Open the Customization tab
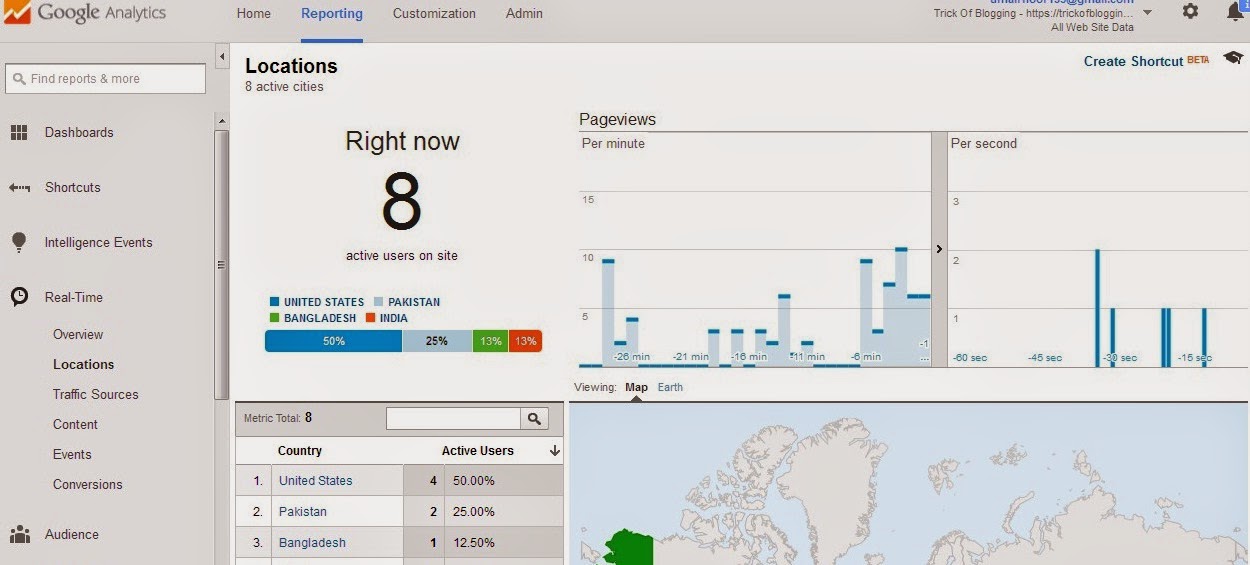 pyautogui.click(x=434, y=14)
